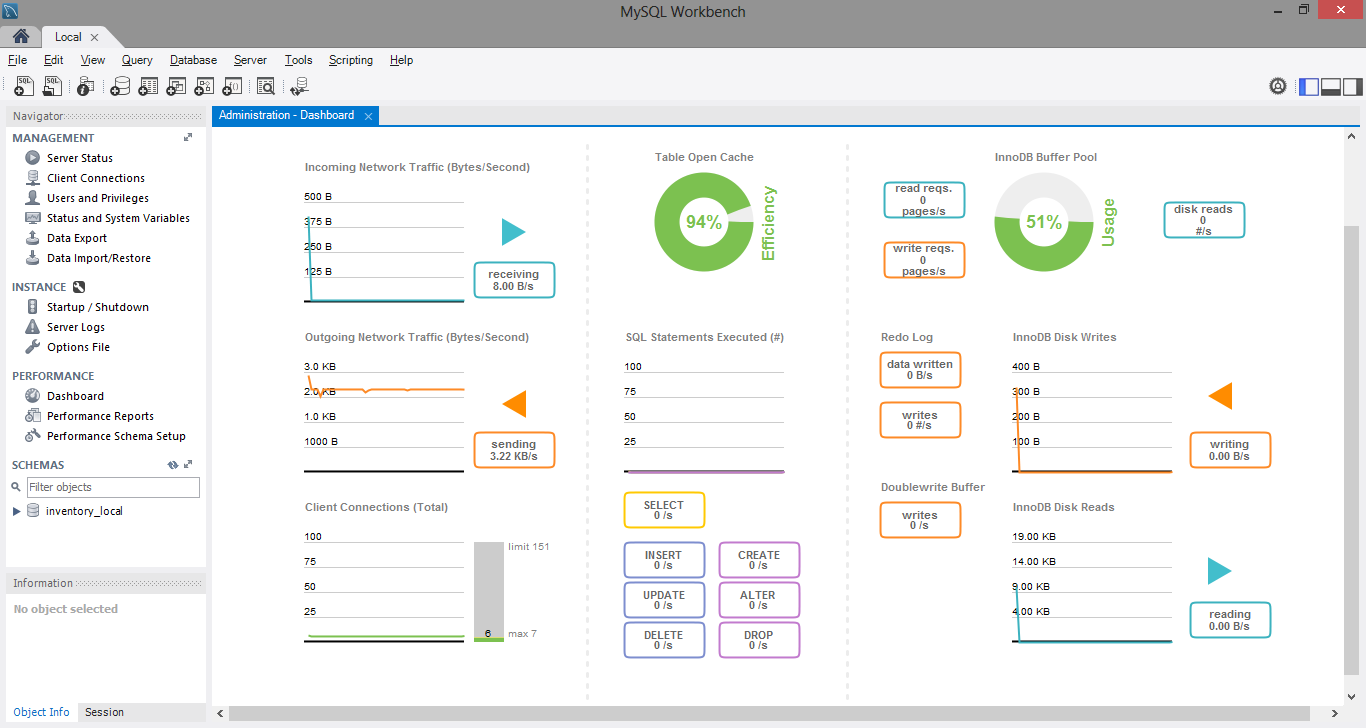Screen dimensions: 1366x728
Task: Open a SQL script file
Action: [53, 86]
